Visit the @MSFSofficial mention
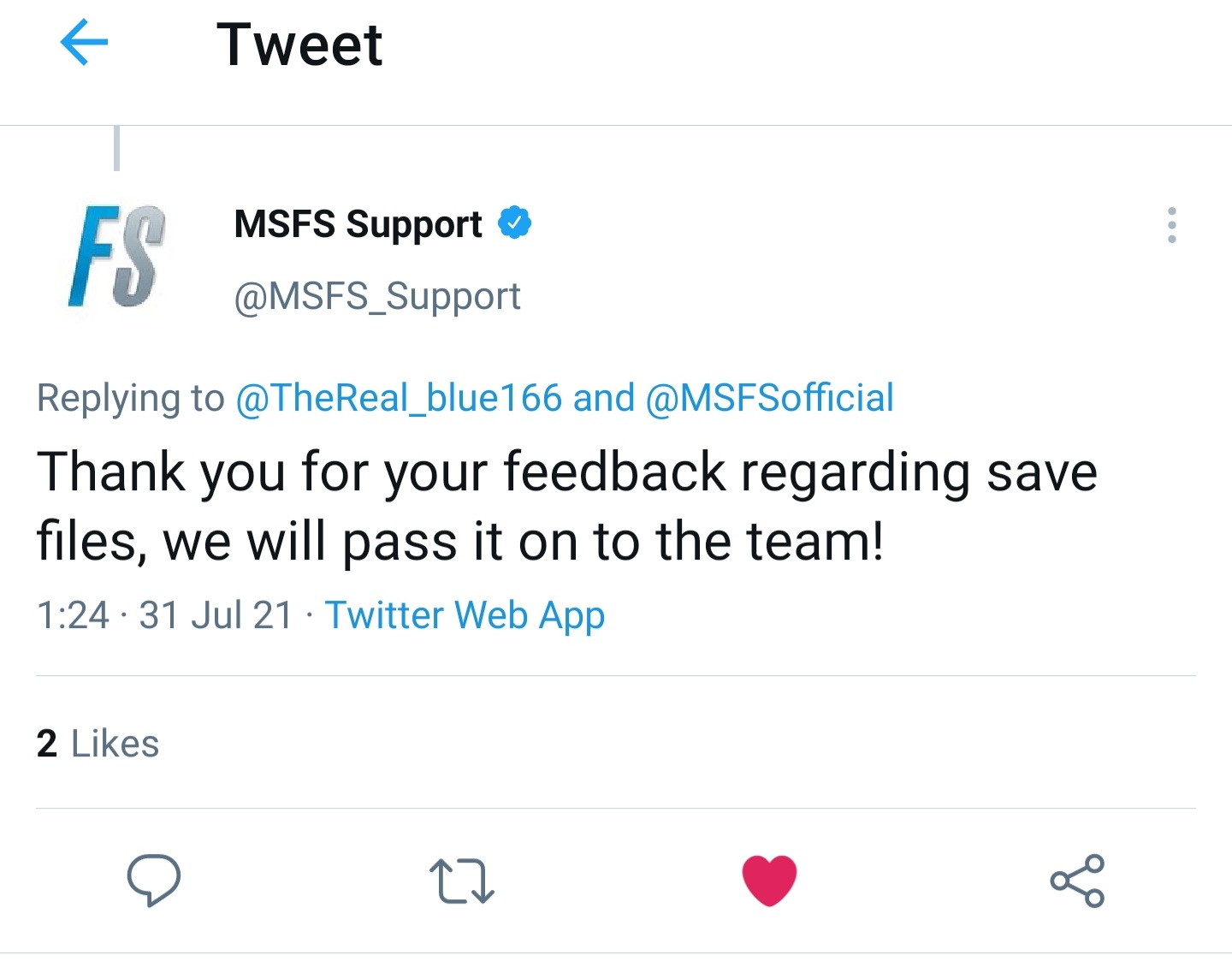The height and width of the screenshot is (961, 1232). [x=769, y=398]
